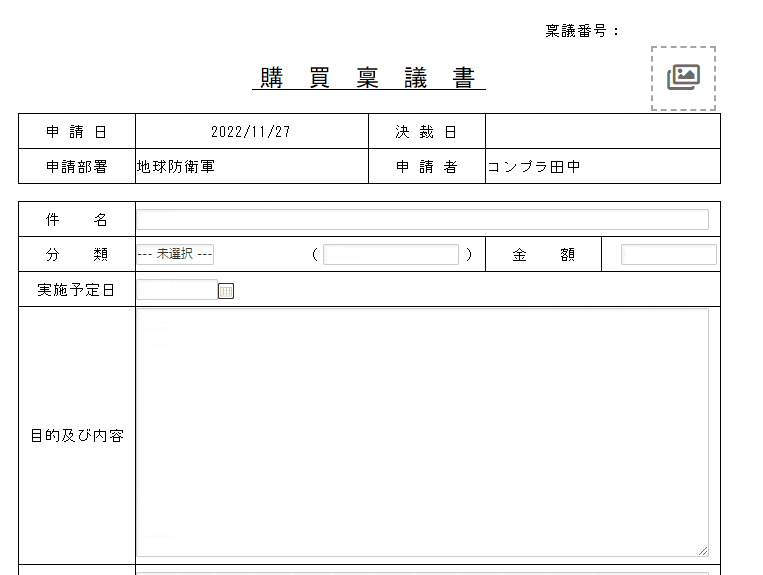Image resolution: width=763 pixels, height=575 pixels.
Task: Click the 件名 text input field
Action: [422, 219]
